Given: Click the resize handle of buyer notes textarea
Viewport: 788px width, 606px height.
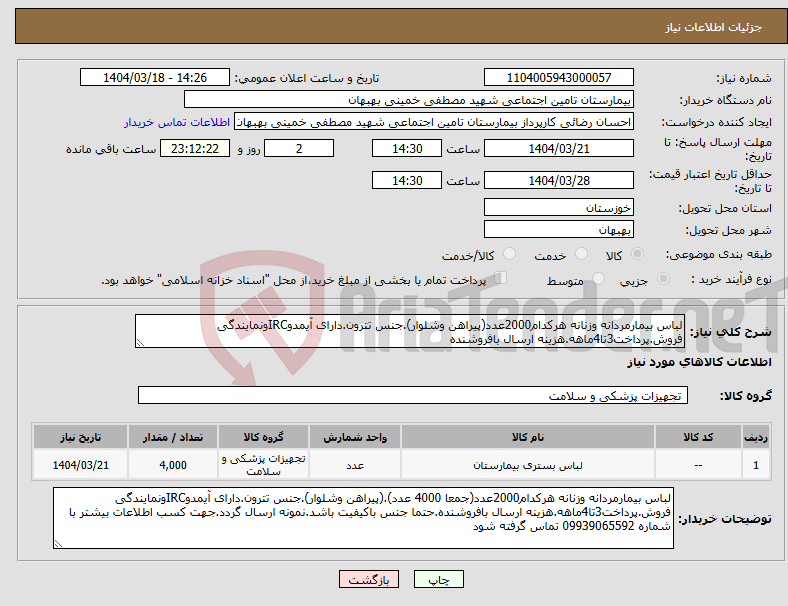Looking at the screenshot, I should (58, 544).
